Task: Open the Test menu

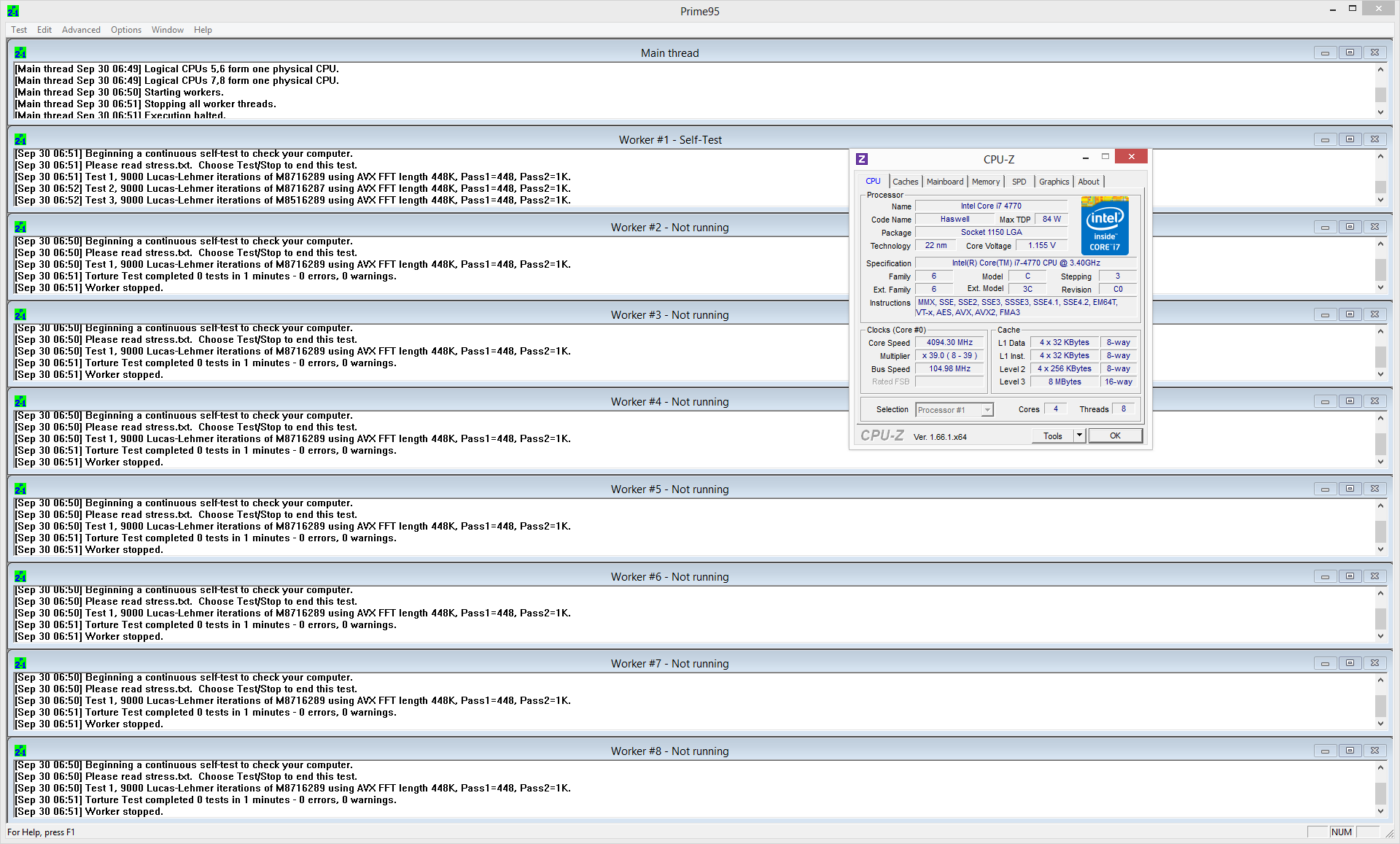Action: click(19, 30)
